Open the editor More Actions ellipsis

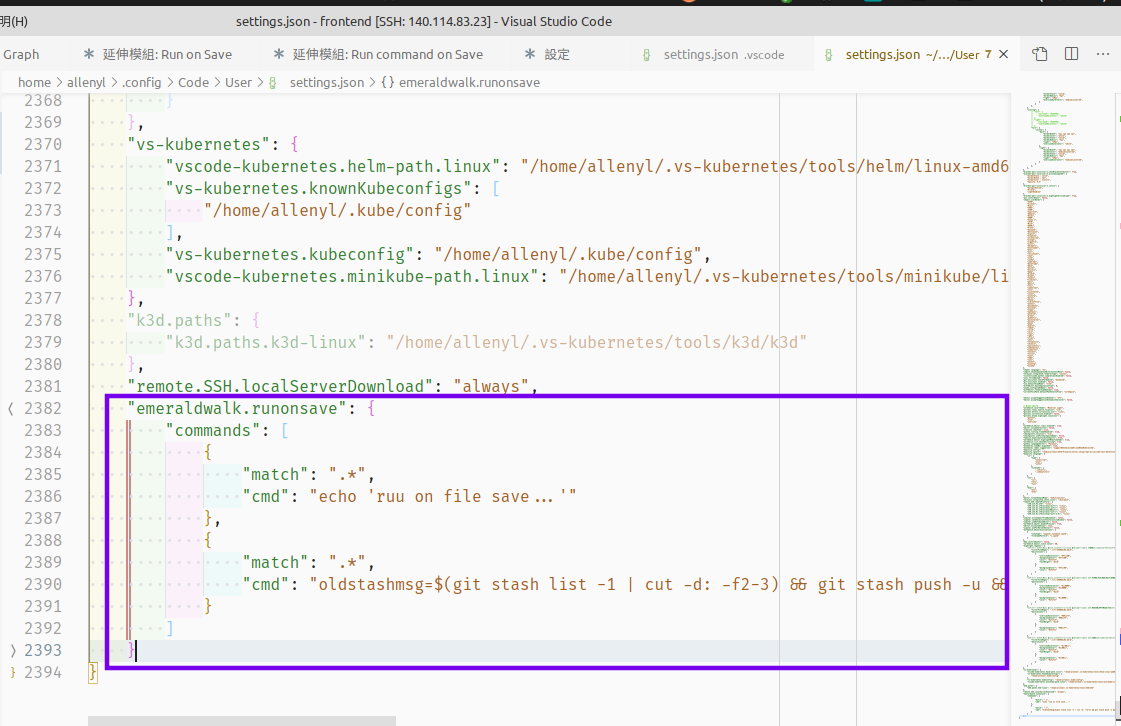(1103, 54)
